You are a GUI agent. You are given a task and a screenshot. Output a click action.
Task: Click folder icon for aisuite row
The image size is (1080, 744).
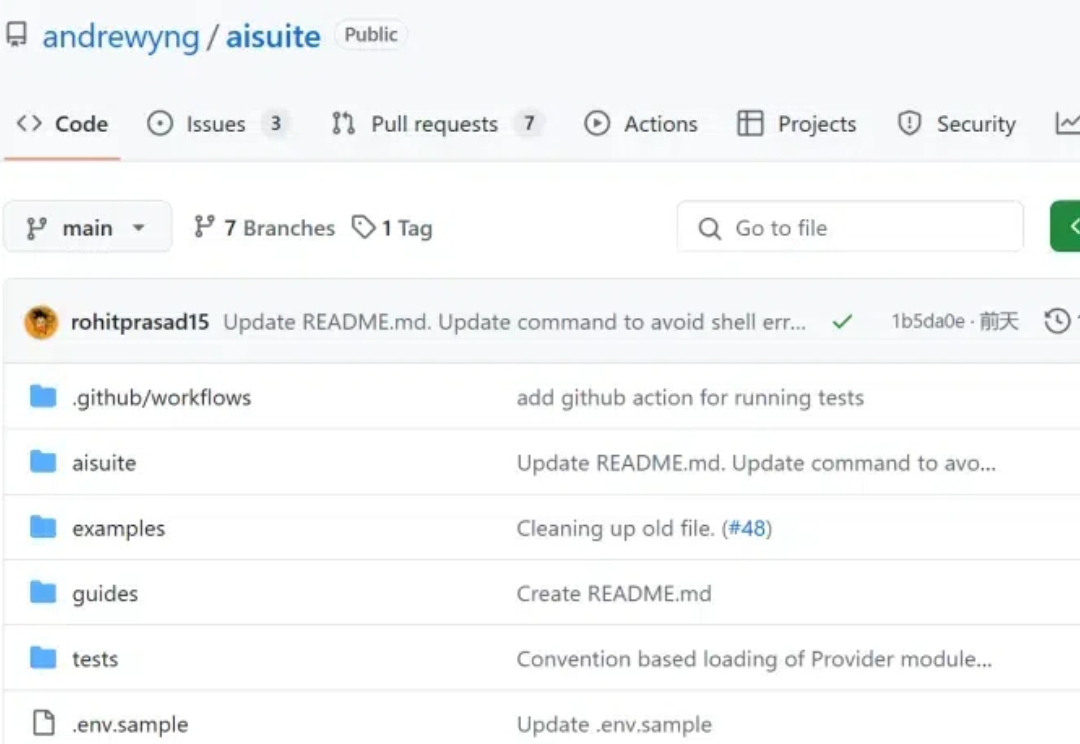[x=43, y=462]
